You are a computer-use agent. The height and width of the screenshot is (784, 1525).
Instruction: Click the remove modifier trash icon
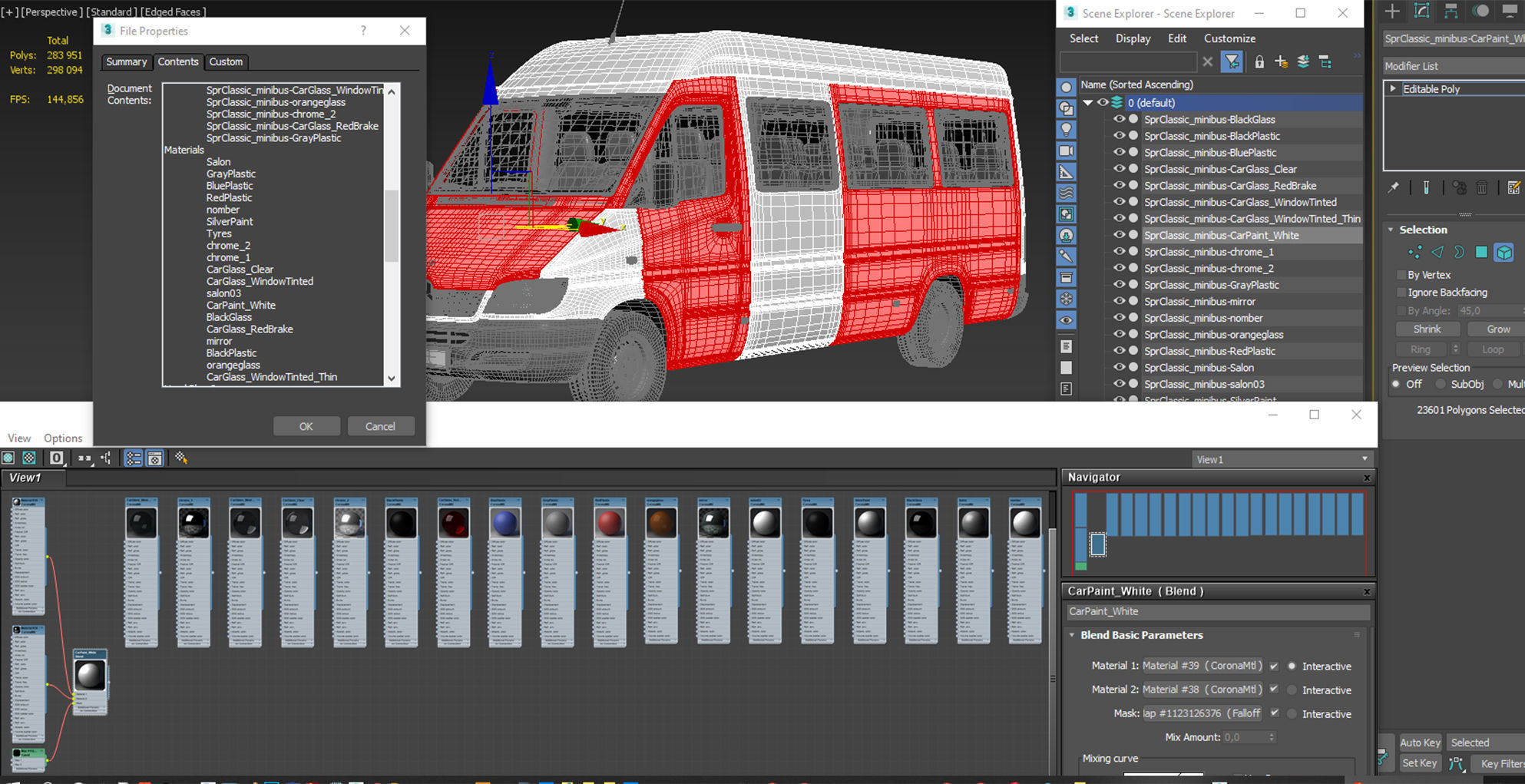tap(1482, 187)
